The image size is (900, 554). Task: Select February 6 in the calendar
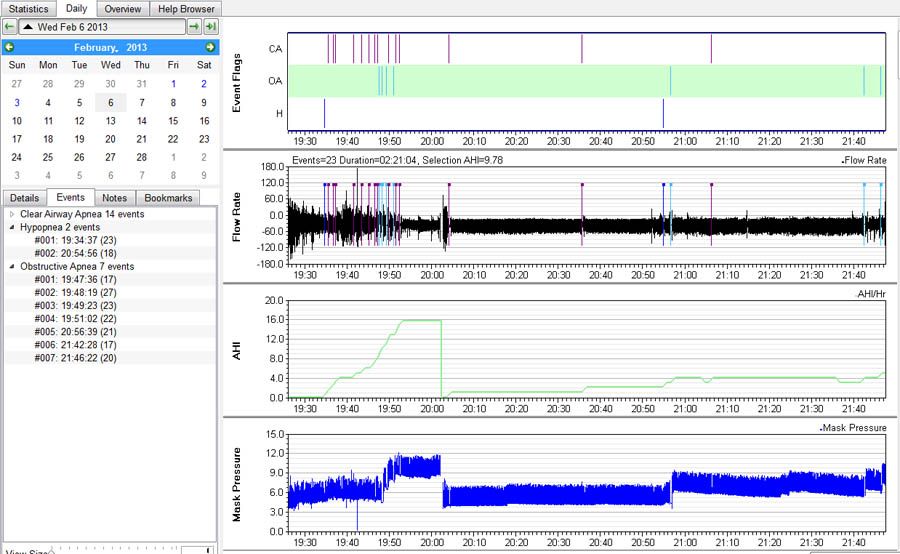coord(110,102)
